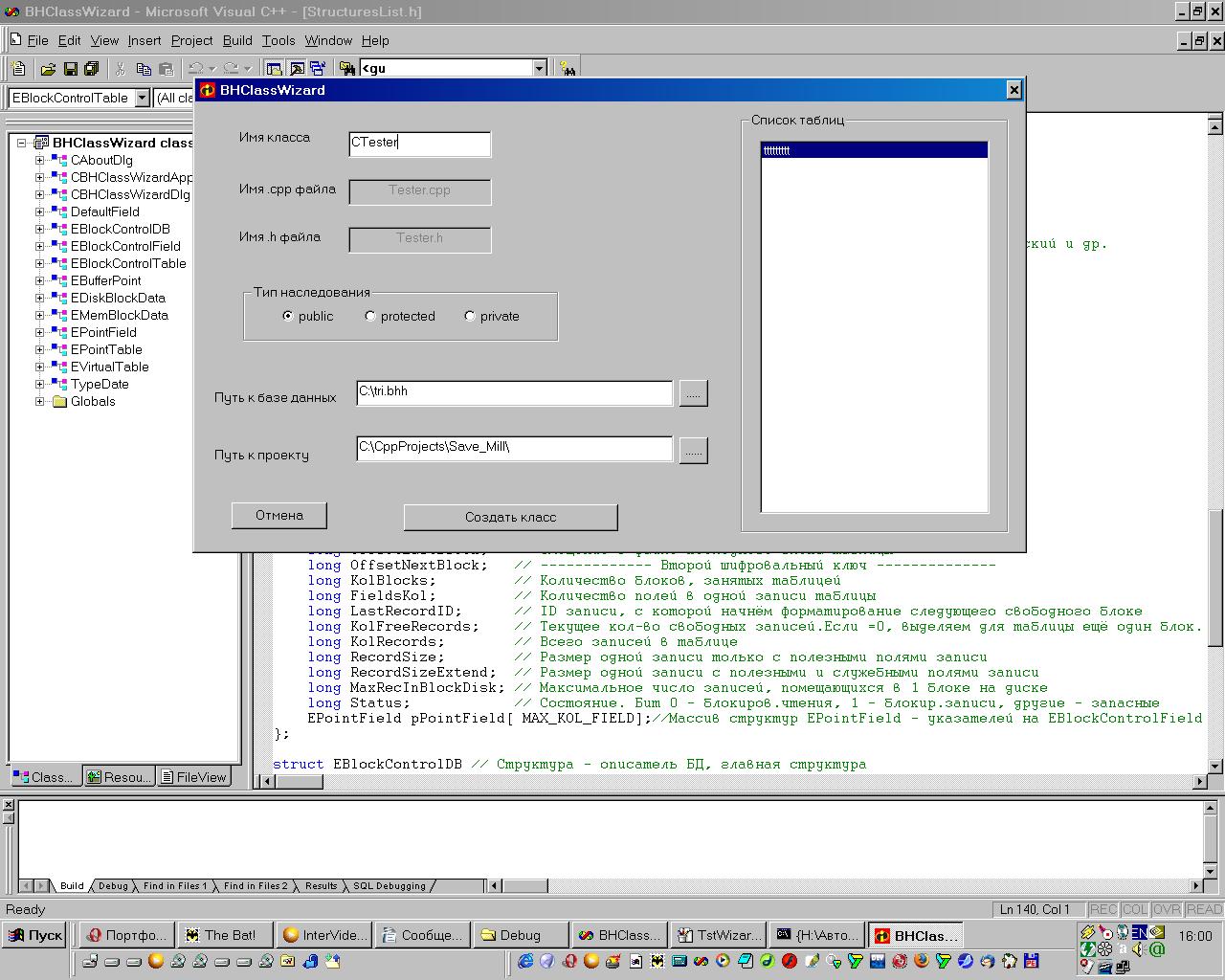Image resolution: width=1225 pixels, height=980 pixels.
Task: Toggle the Workspace window icon
Action: (x=274, y=69)
